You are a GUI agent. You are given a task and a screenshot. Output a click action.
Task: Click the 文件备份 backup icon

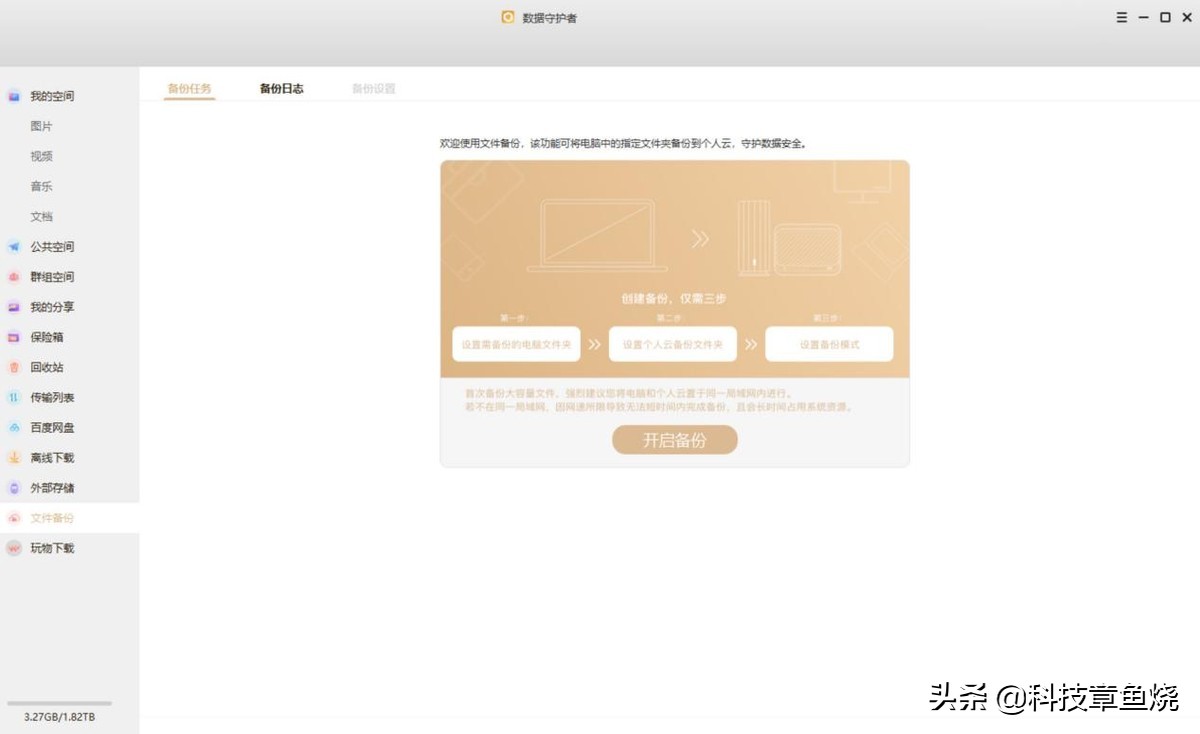14,518
